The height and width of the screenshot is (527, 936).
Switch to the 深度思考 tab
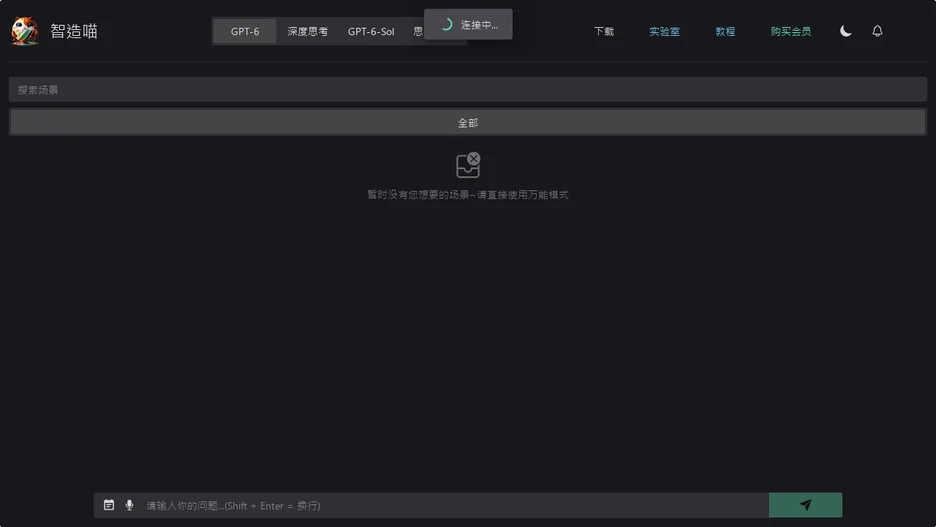click(x=307, y=31)
